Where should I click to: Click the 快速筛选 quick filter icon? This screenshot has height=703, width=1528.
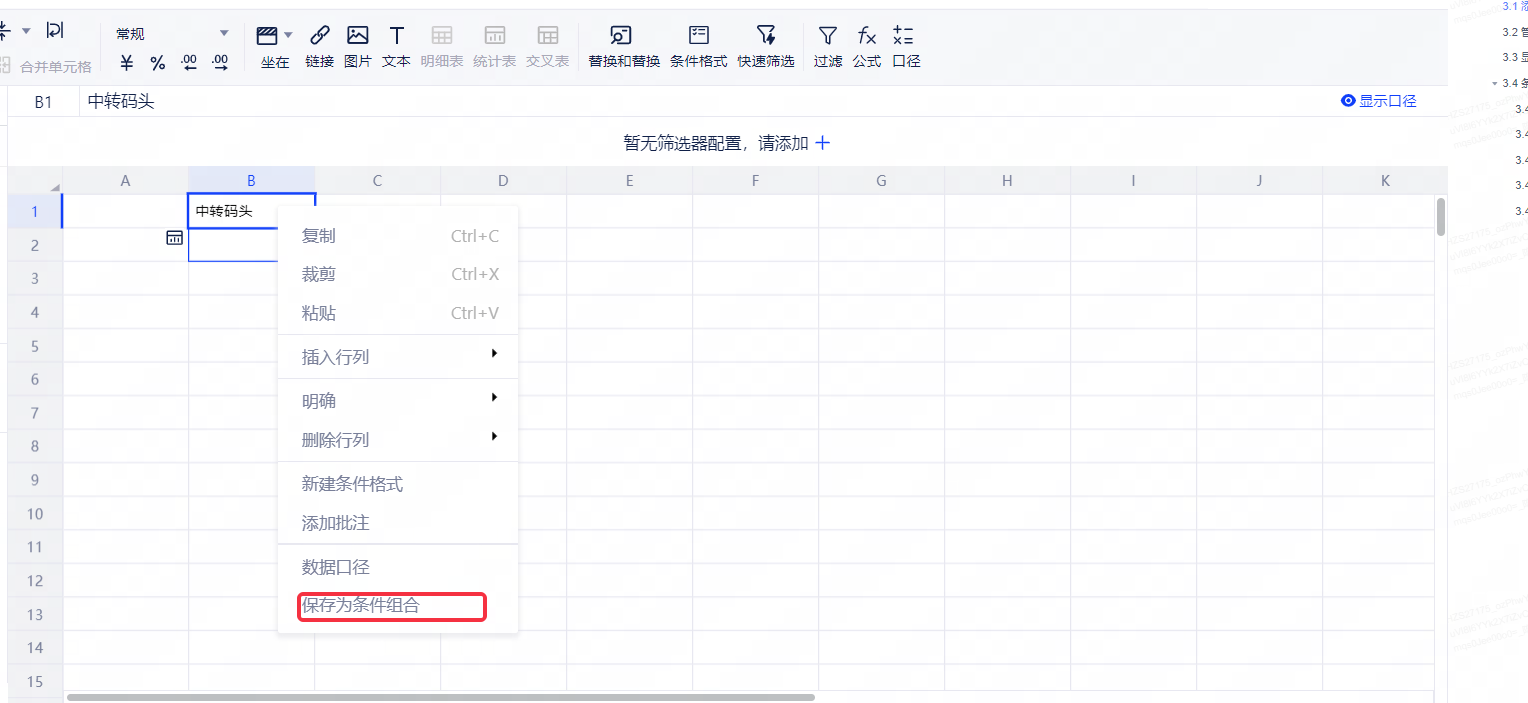tap(766, 37)
